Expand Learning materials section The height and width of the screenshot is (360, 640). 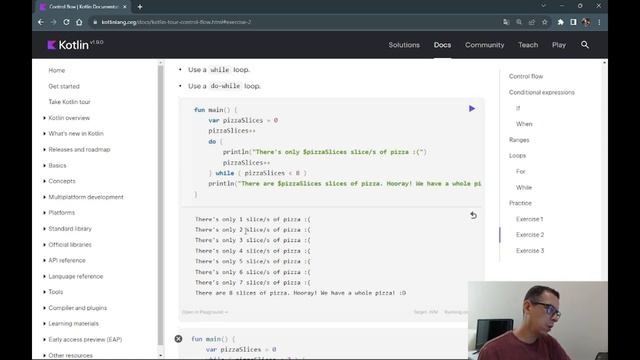pyautogui.click(x=73, y=323)
